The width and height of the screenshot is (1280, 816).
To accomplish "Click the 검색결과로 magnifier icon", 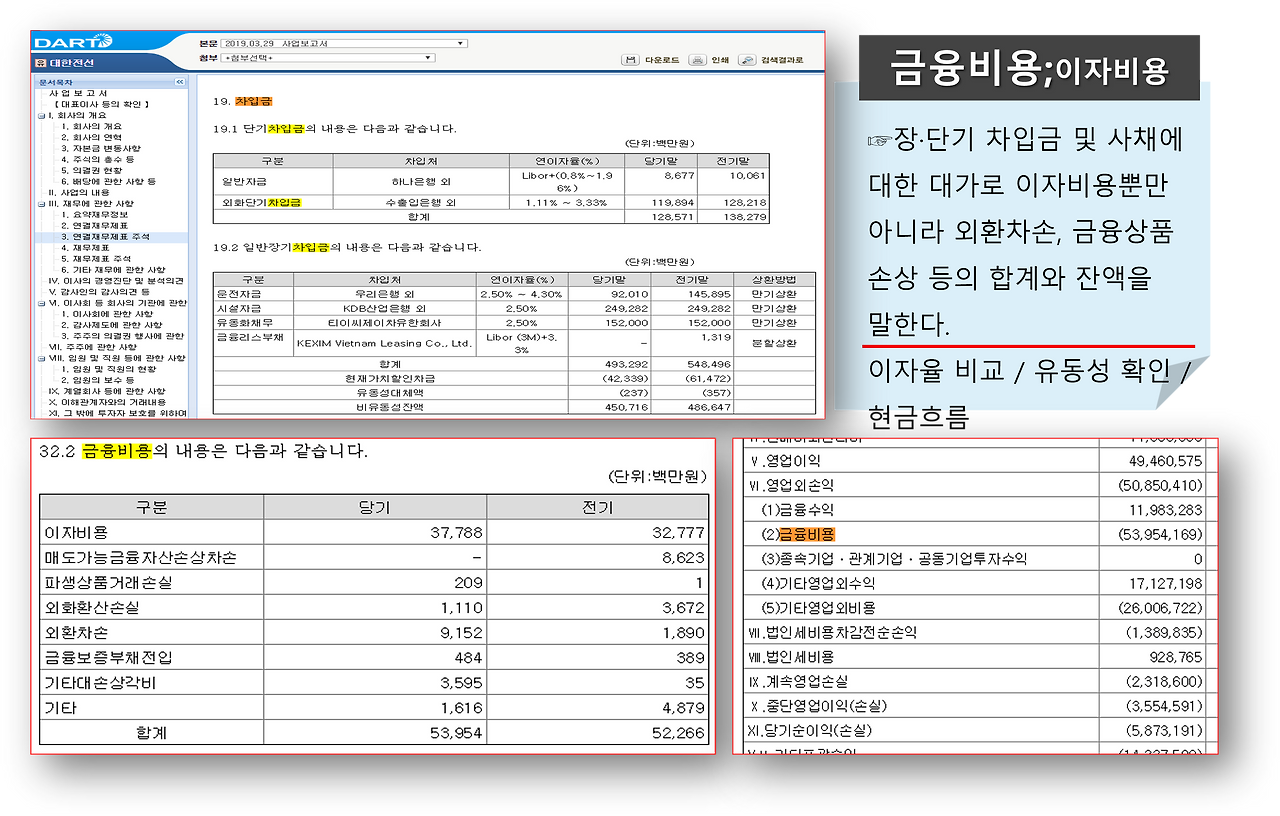I will pyautogui.click(x=747, y=60).
